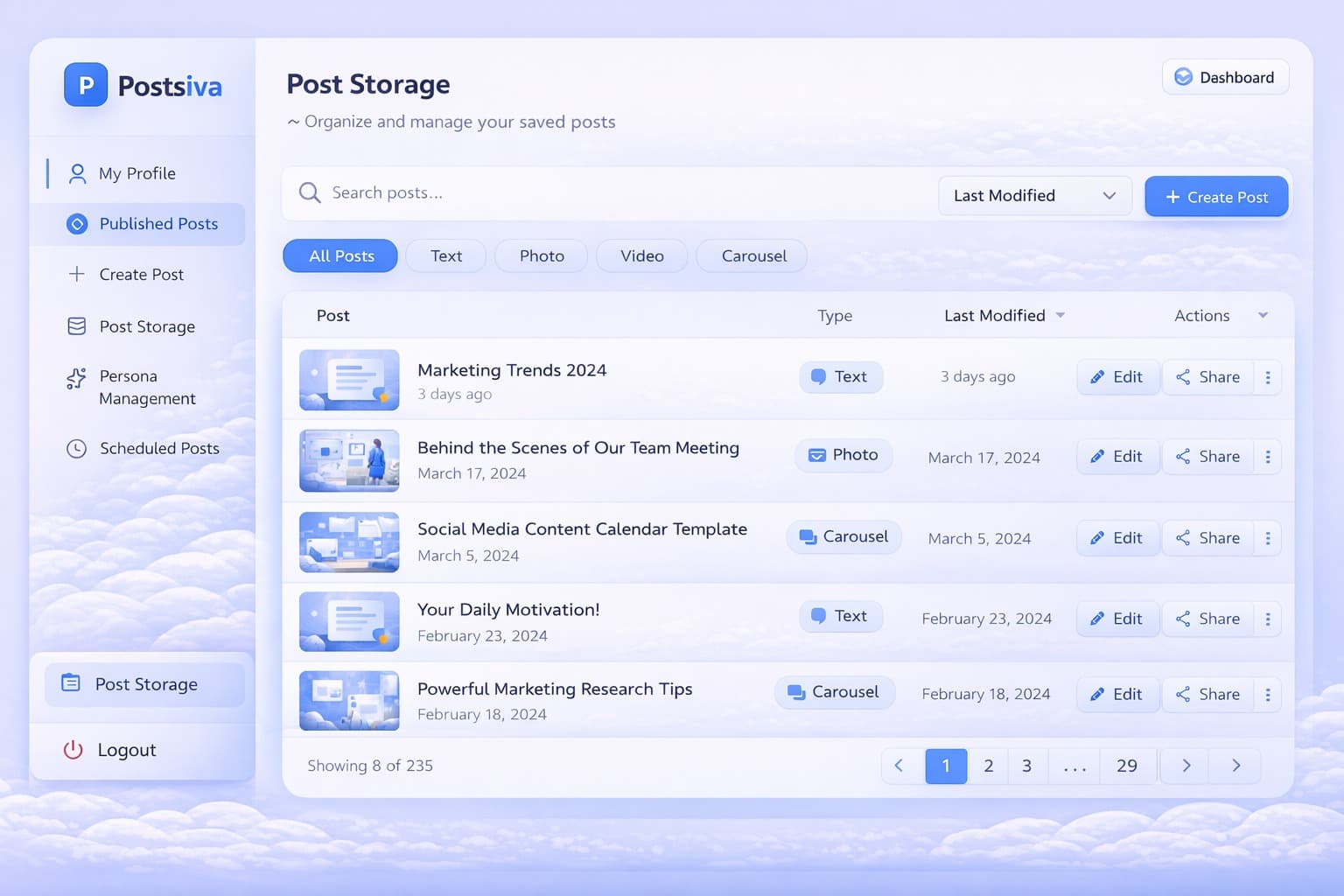Share the Social Media Content Calendar post

(1207, 538)
